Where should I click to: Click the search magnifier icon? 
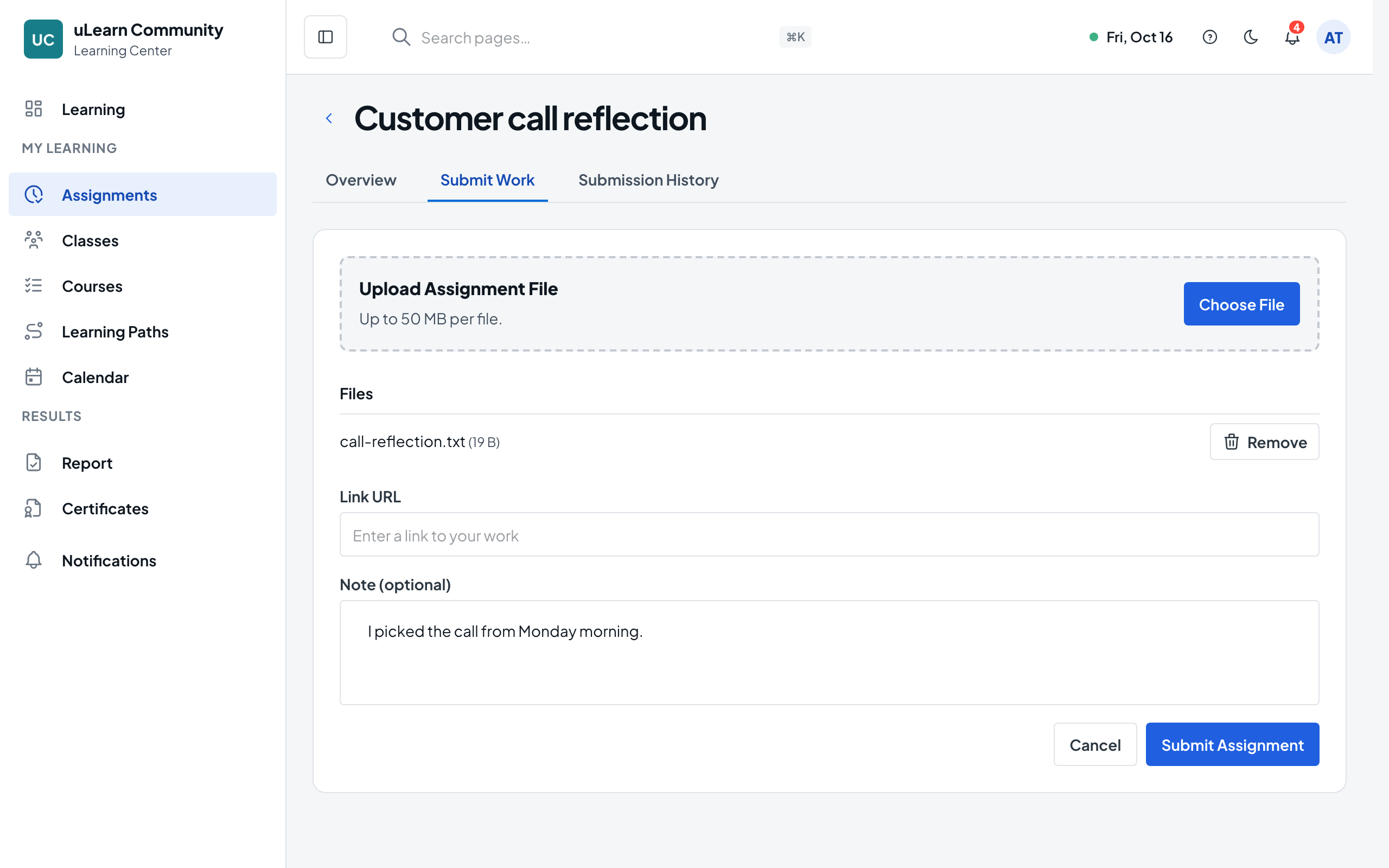tap(400, 37)
